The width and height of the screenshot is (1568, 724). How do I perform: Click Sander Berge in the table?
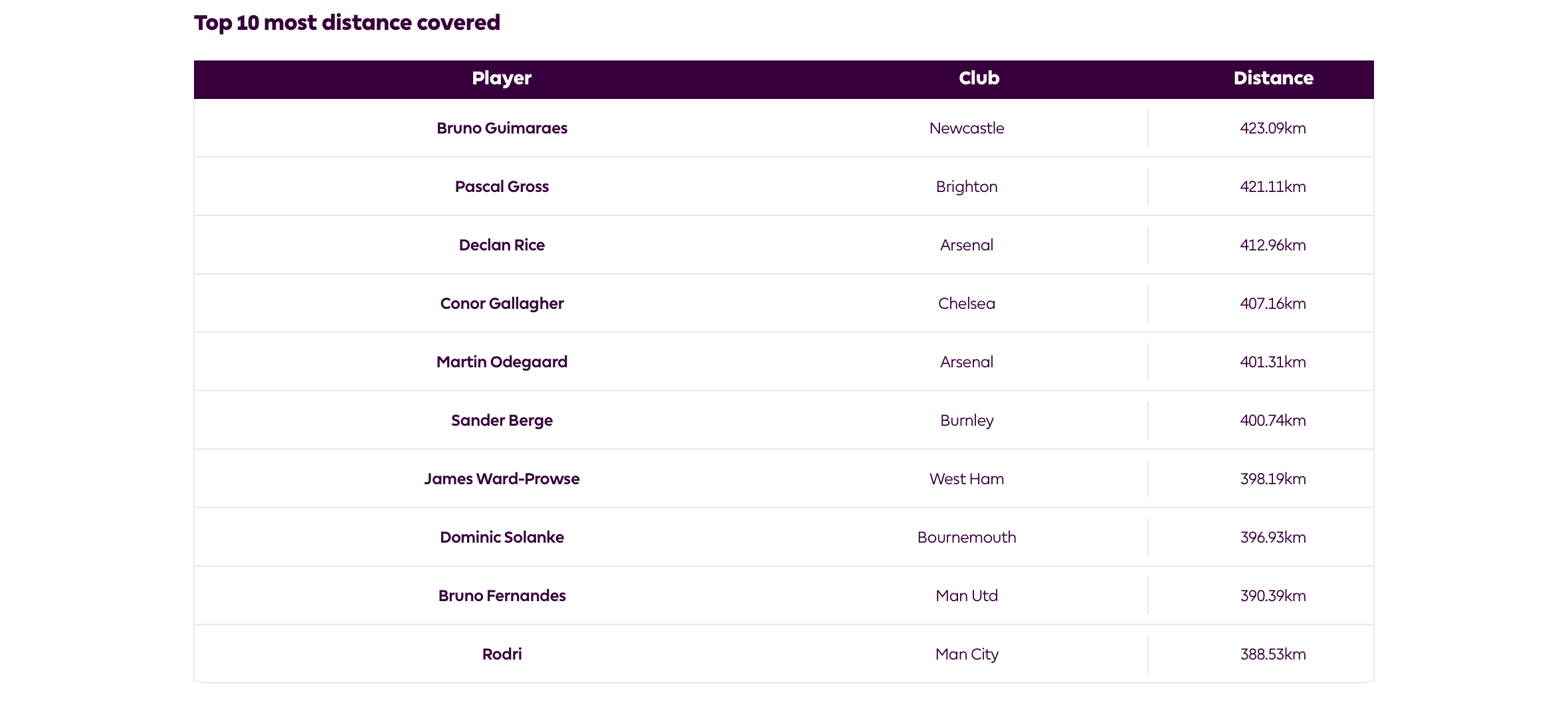coord(502,420)
